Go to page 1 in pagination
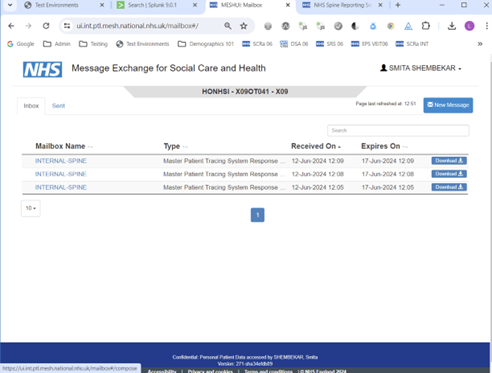The width and height of the screenshot is (492, 373). pyautogui.click(x=257, y=215)
